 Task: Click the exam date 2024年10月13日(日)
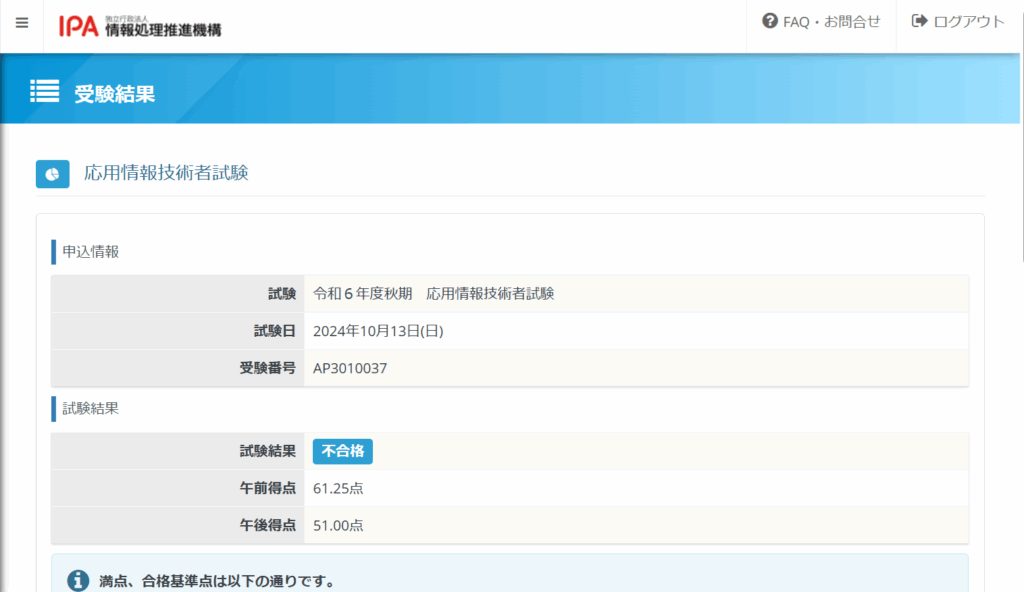click(x=378, y=331)
